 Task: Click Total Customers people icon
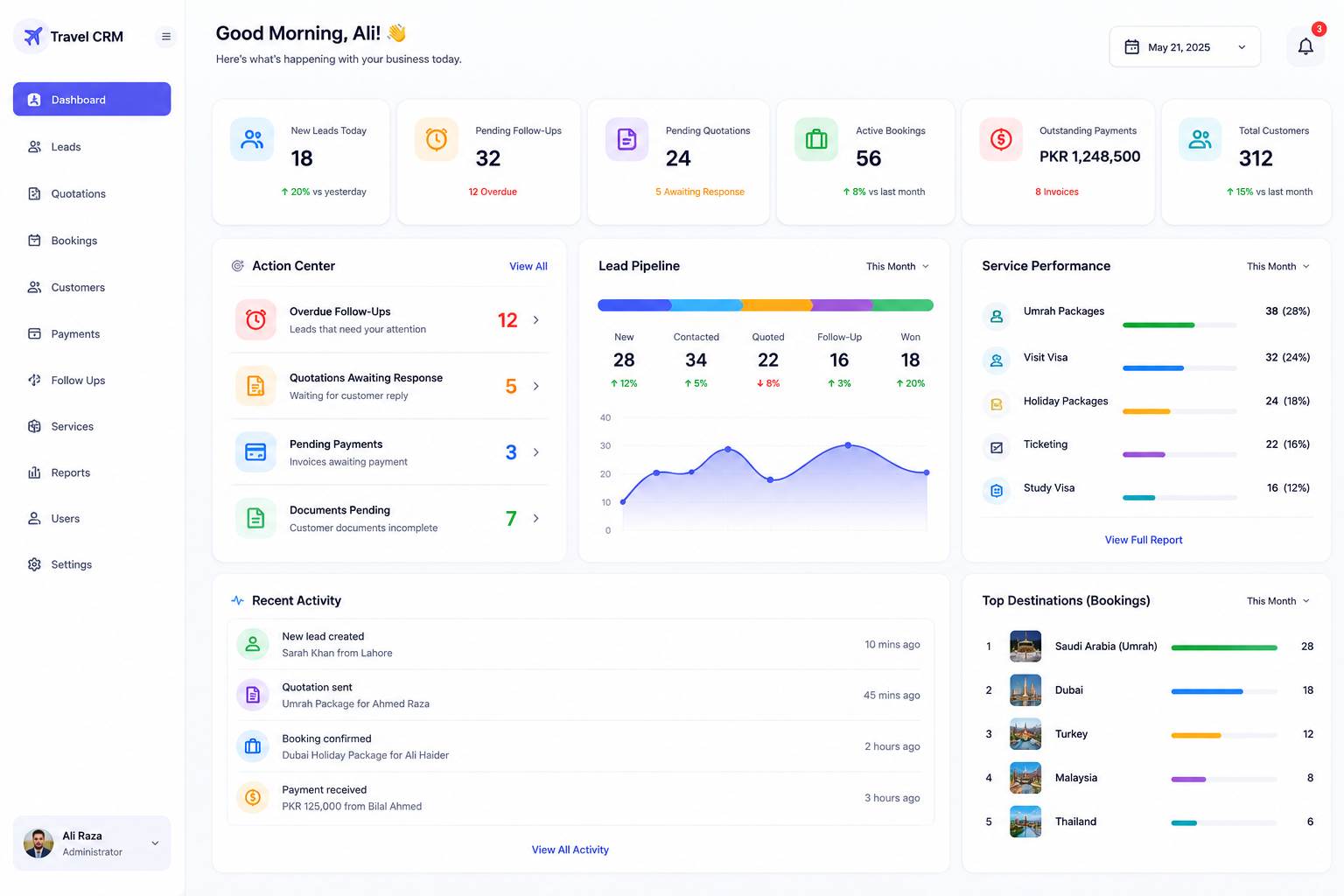(1200, 139)
